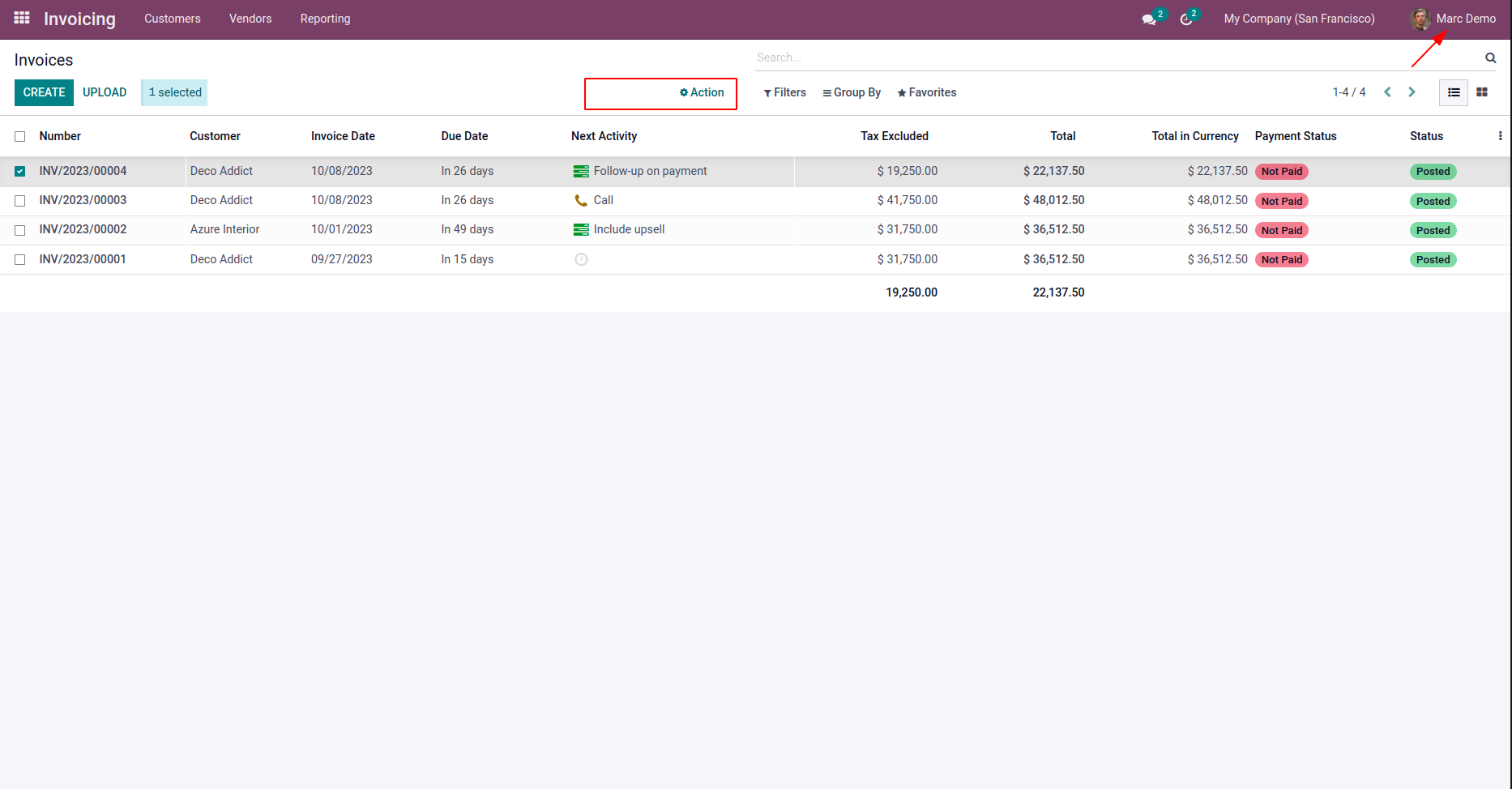Click the CREATE button

point(44,92)
